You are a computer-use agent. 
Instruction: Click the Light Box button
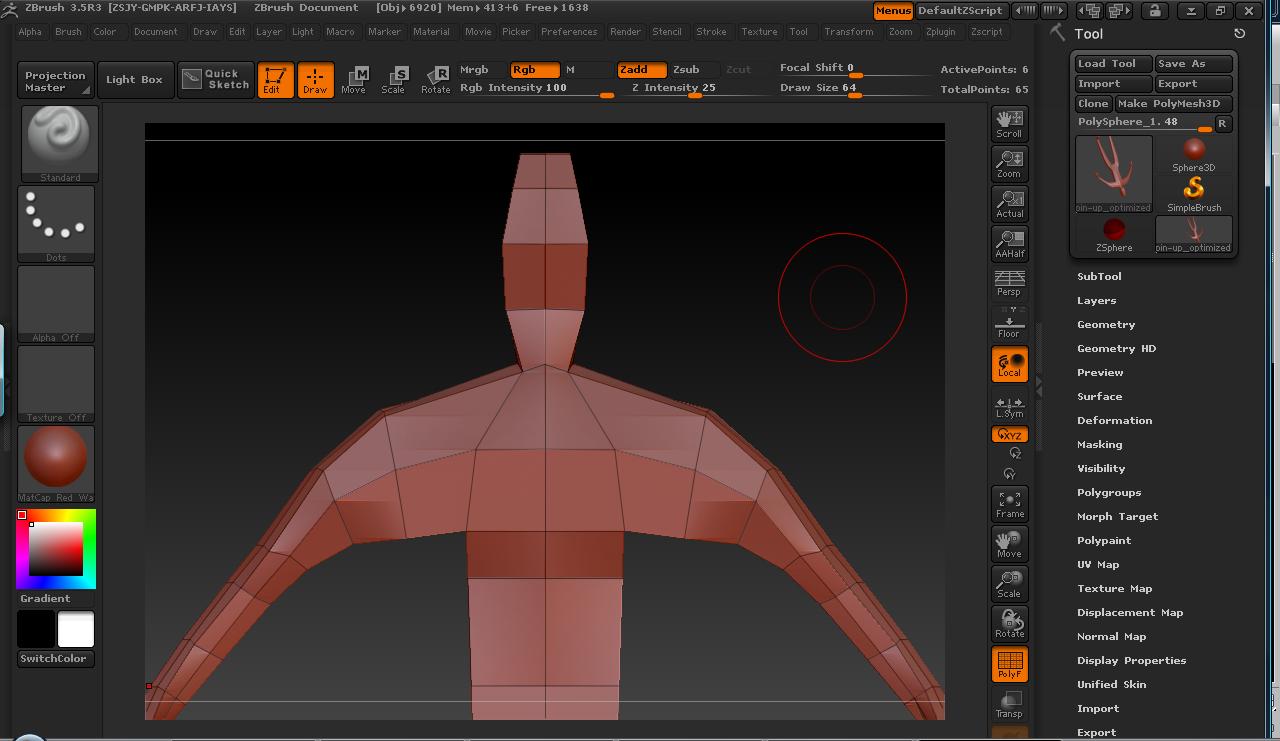tap(135, 79)
